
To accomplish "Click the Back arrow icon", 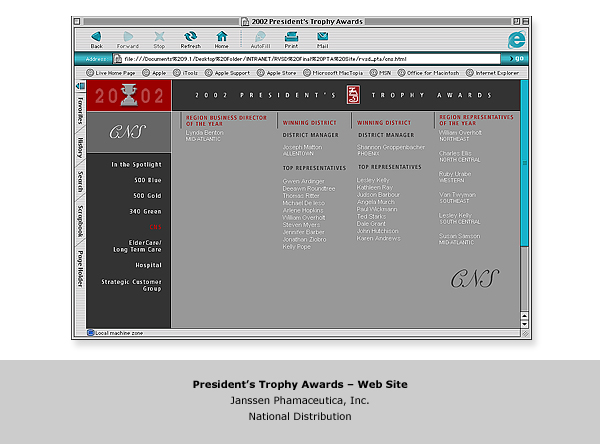I will pyautogui.click(x=96, y=37).
